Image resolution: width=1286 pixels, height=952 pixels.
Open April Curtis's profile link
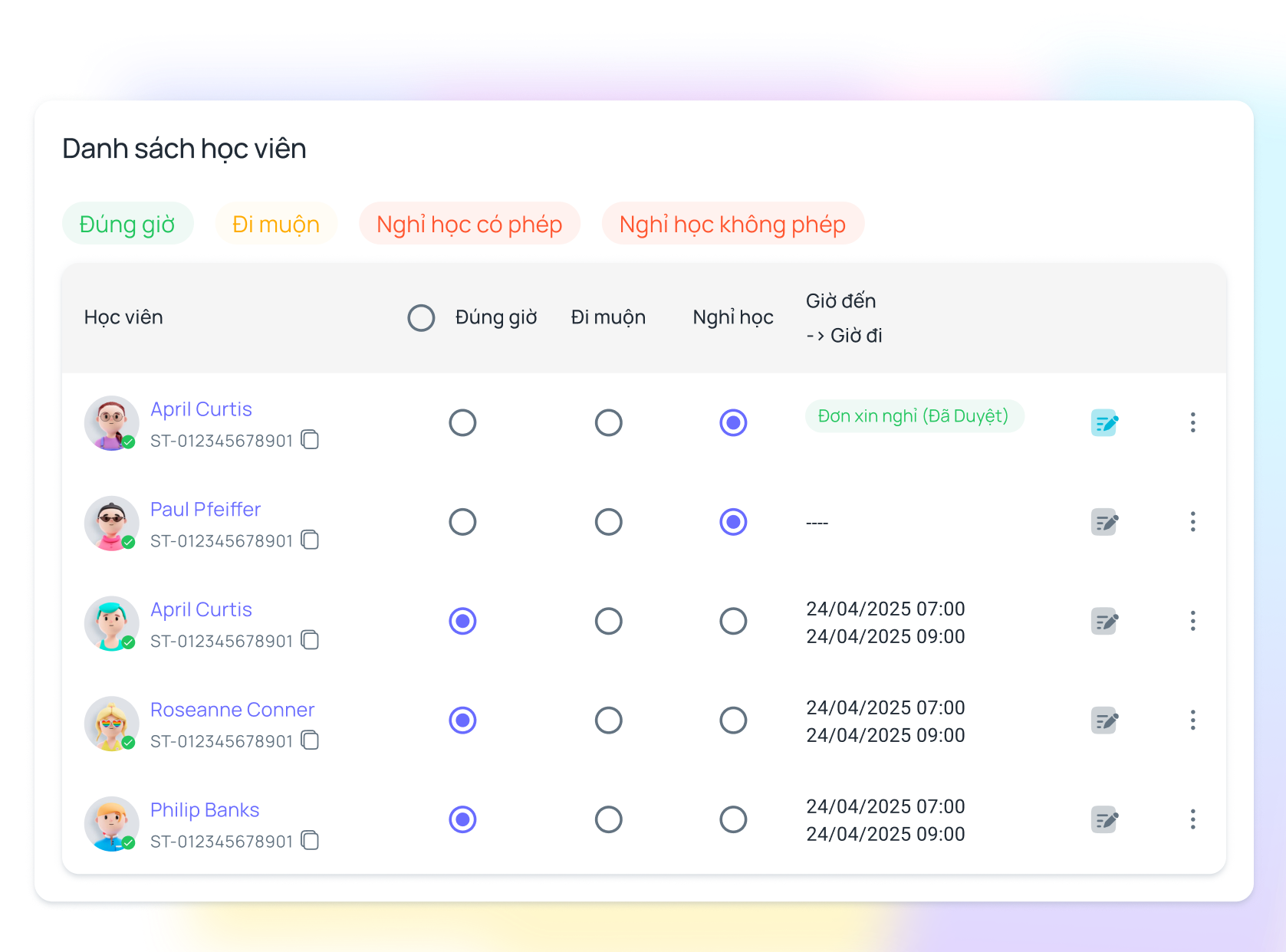point(201,409)
